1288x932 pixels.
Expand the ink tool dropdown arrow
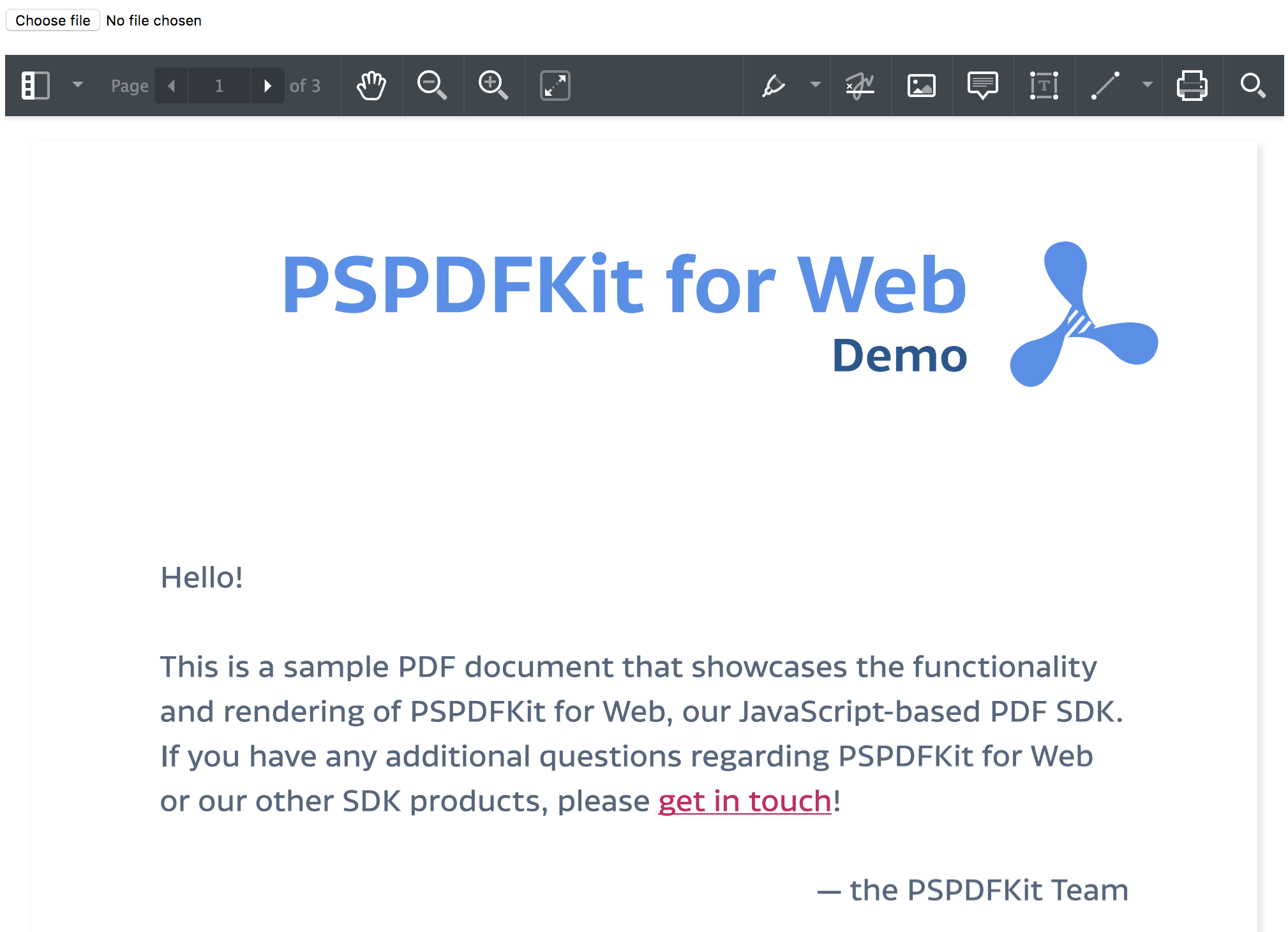815,85
